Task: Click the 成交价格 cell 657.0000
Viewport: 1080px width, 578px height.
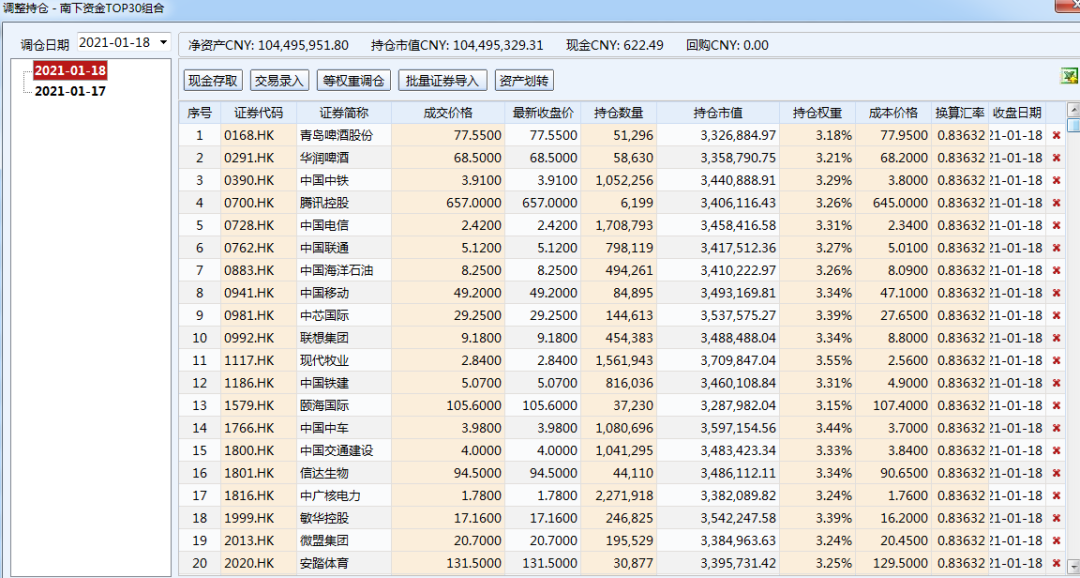Action: click(448, 203)
